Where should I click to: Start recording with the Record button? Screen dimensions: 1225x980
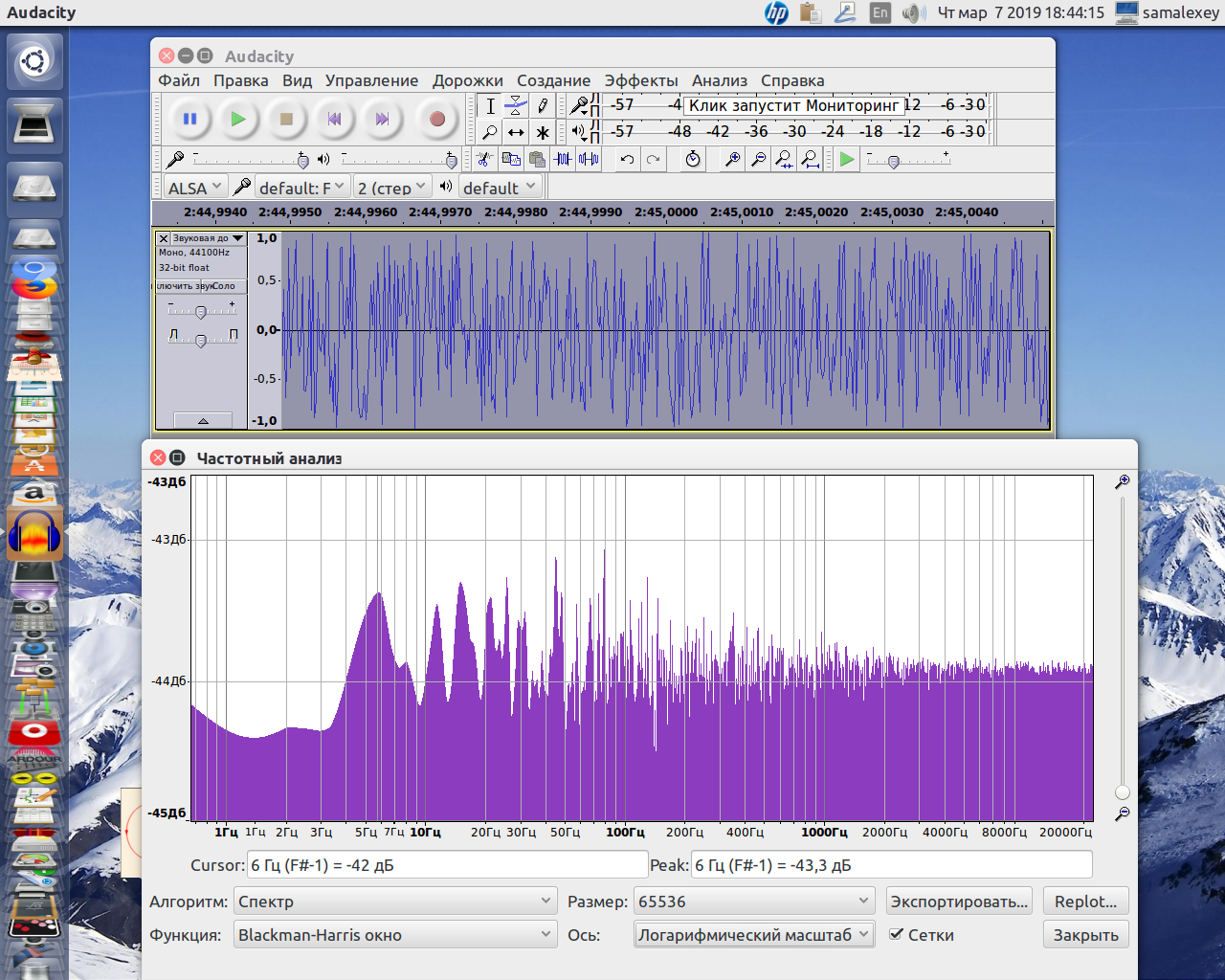tap(437, 119)
